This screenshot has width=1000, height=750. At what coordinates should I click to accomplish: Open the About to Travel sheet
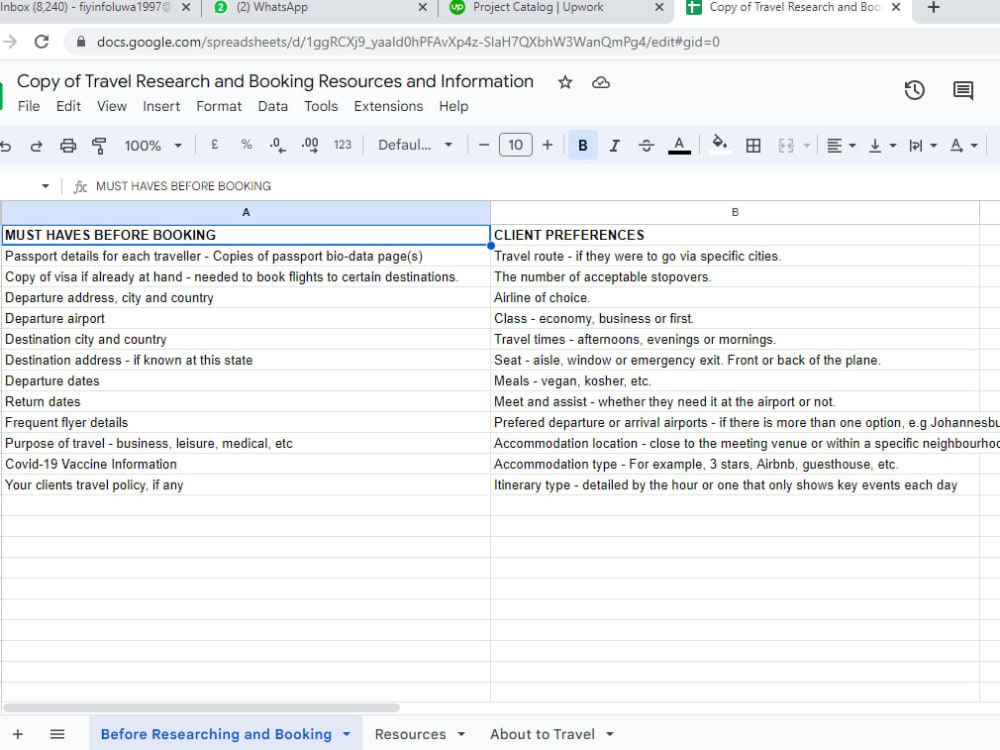(x=543, y=733)
